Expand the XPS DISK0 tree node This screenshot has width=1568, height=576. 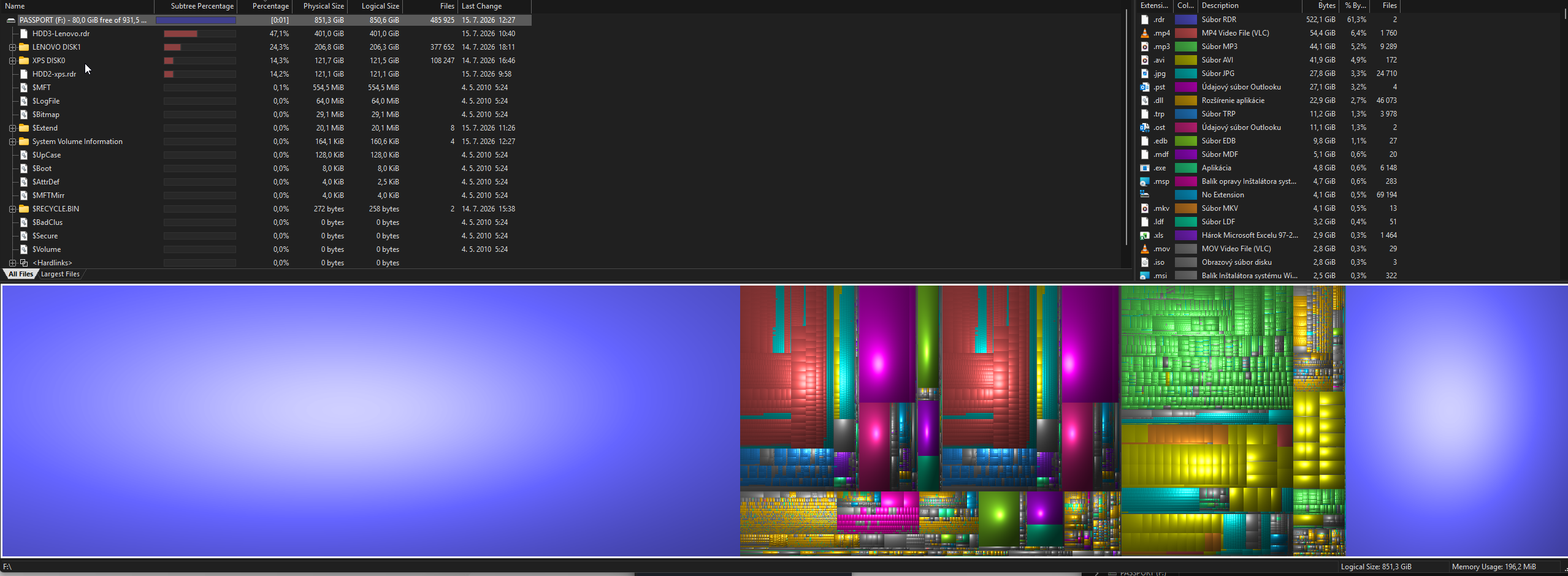(x=12, y=61)
